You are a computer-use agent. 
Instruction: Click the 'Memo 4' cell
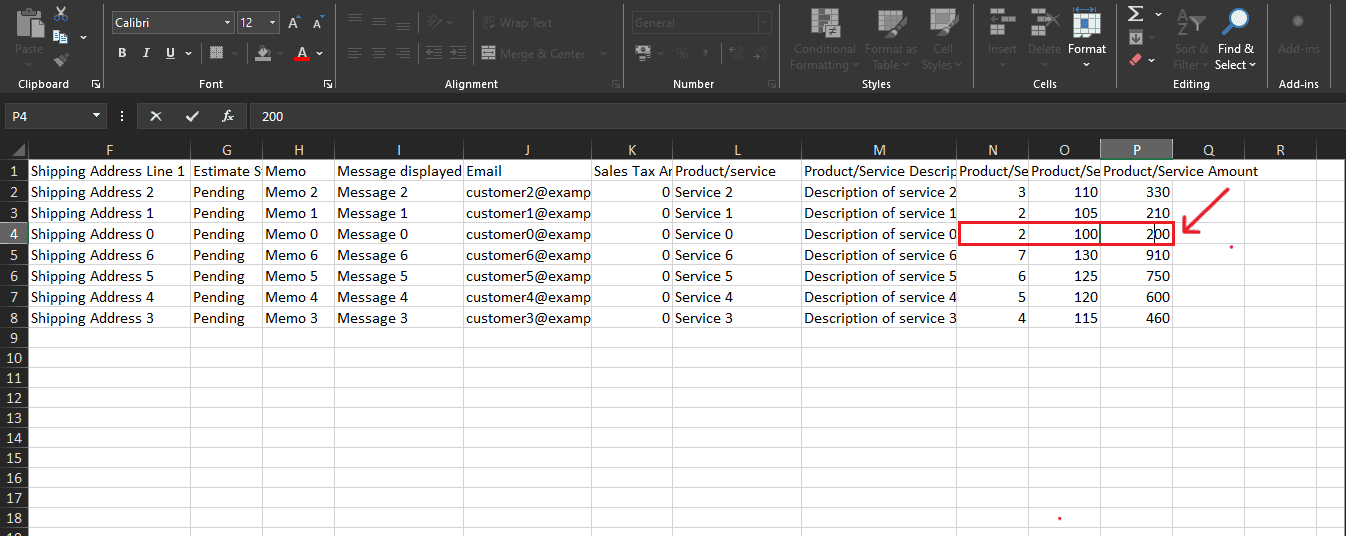coord(298,297)
